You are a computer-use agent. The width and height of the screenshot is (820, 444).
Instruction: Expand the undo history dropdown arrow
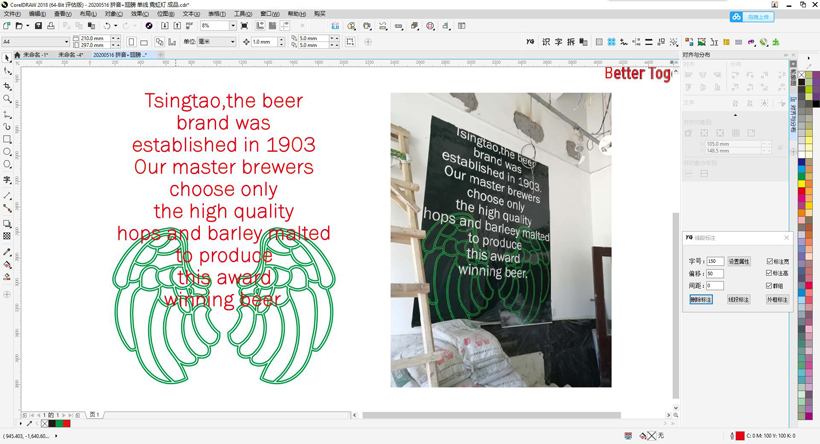[115, 26]
